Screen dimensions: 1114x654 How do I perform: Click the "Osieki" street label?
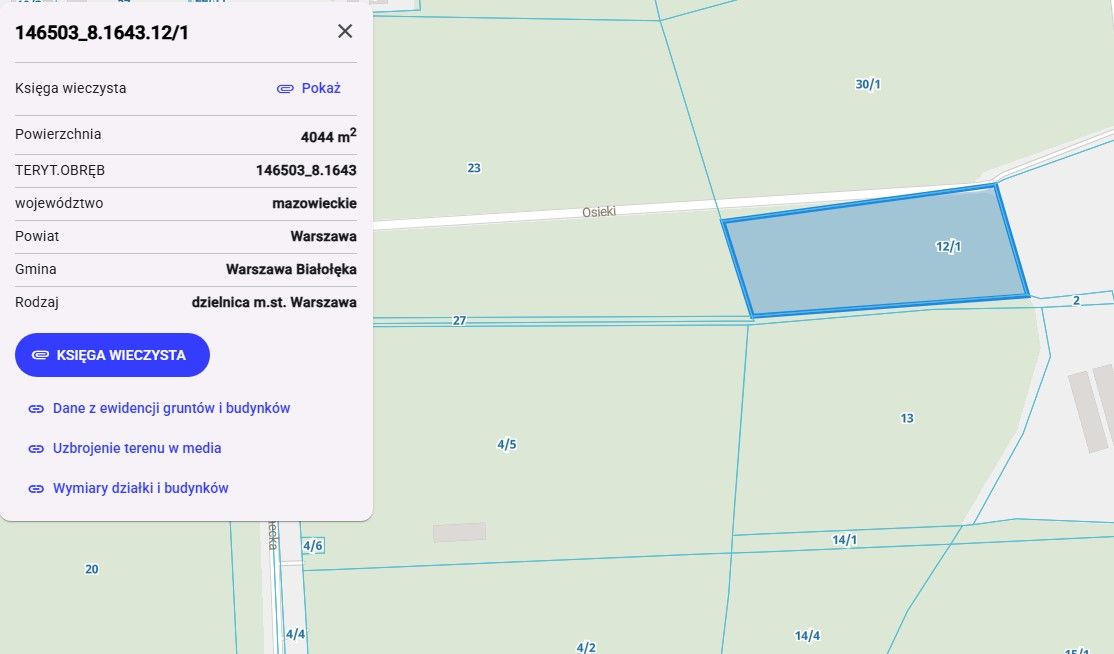pyautogui.click(x=598, y=211)
